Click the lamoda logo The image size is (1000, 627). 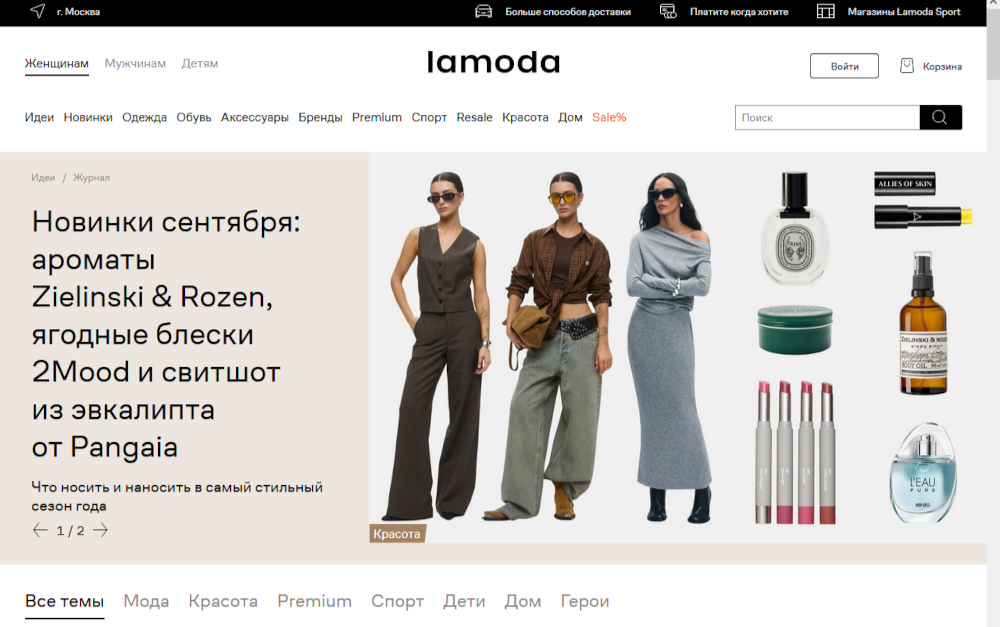click(494, 63)
